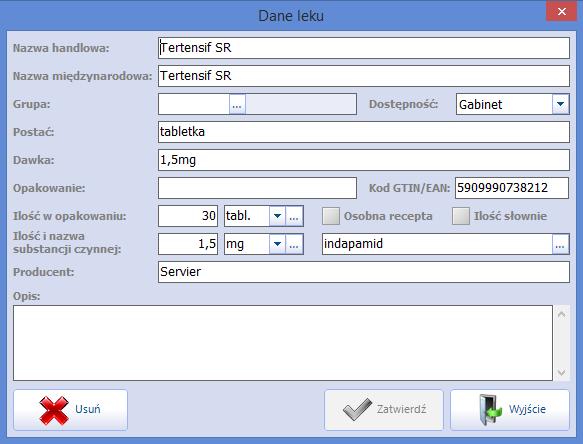Open ellipsis beside indapamid substance field
Image resolution: width=583 pixels, height=444 pixels.
pyautogui.click(x=560, y=244)
